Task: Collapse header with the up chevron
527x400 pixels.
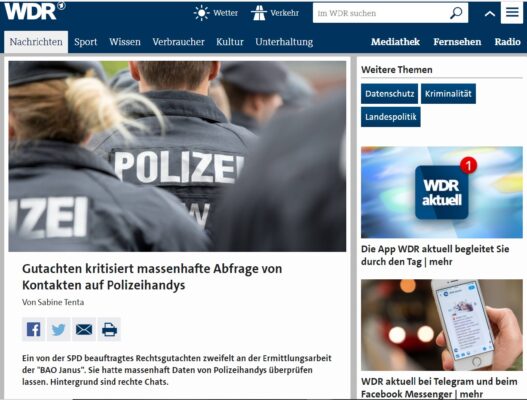Action: [x=490, y=14]
